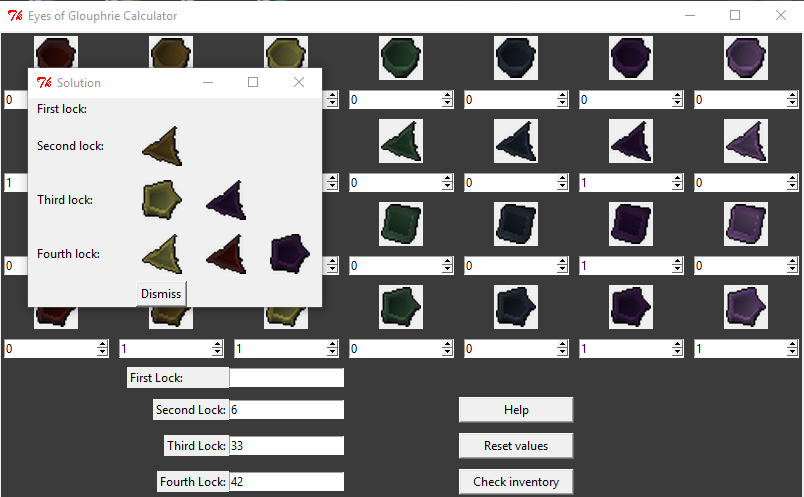Click the violet triangle token icon

pos(746,141)
